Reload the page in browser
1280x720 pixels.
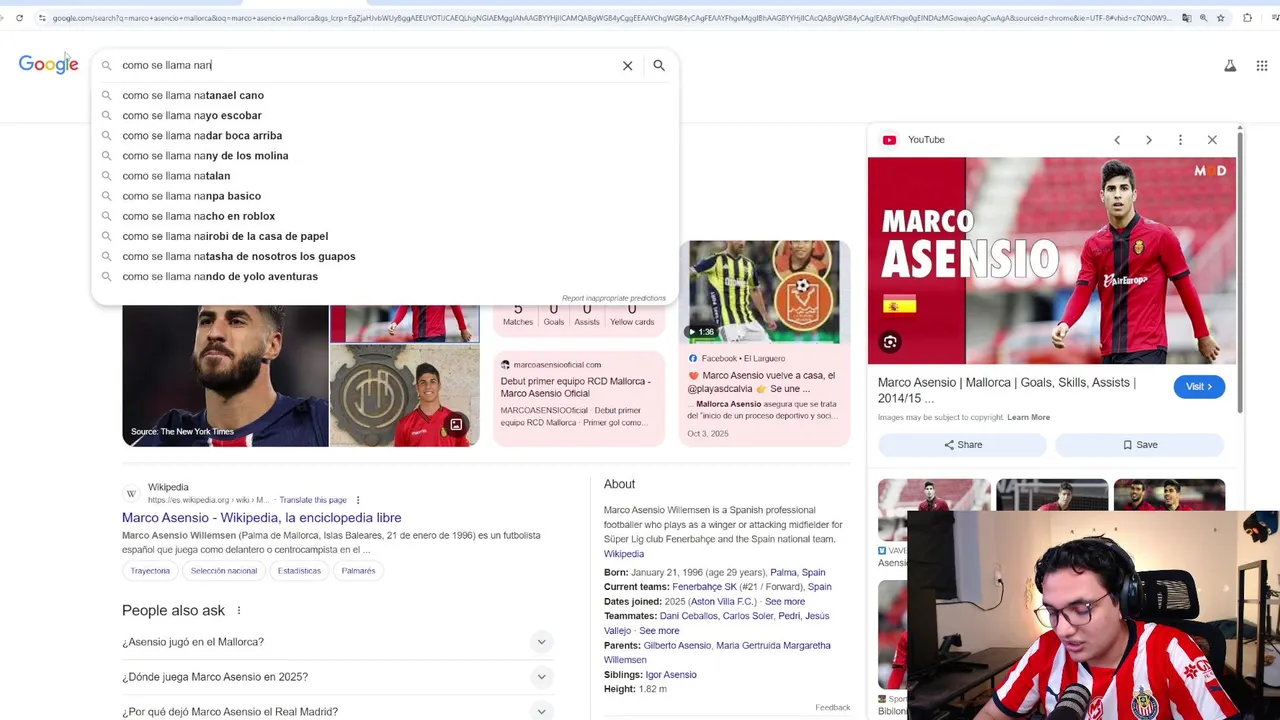[19, 18]
